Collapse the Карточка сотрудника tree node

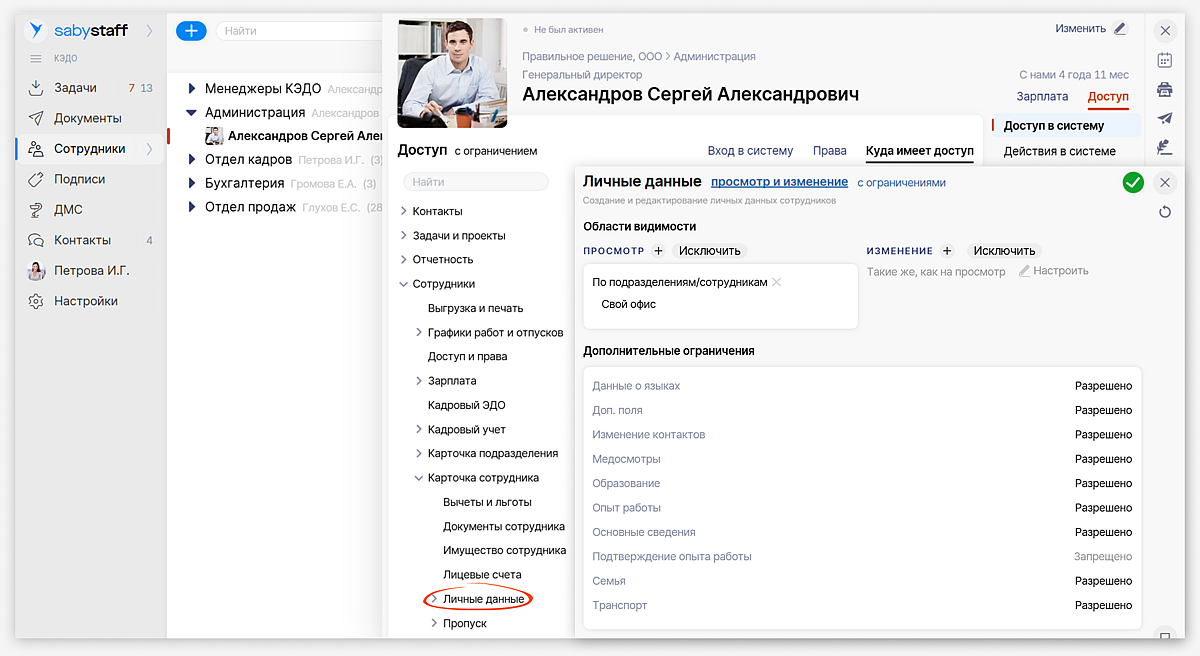click(x=419, y=478)
